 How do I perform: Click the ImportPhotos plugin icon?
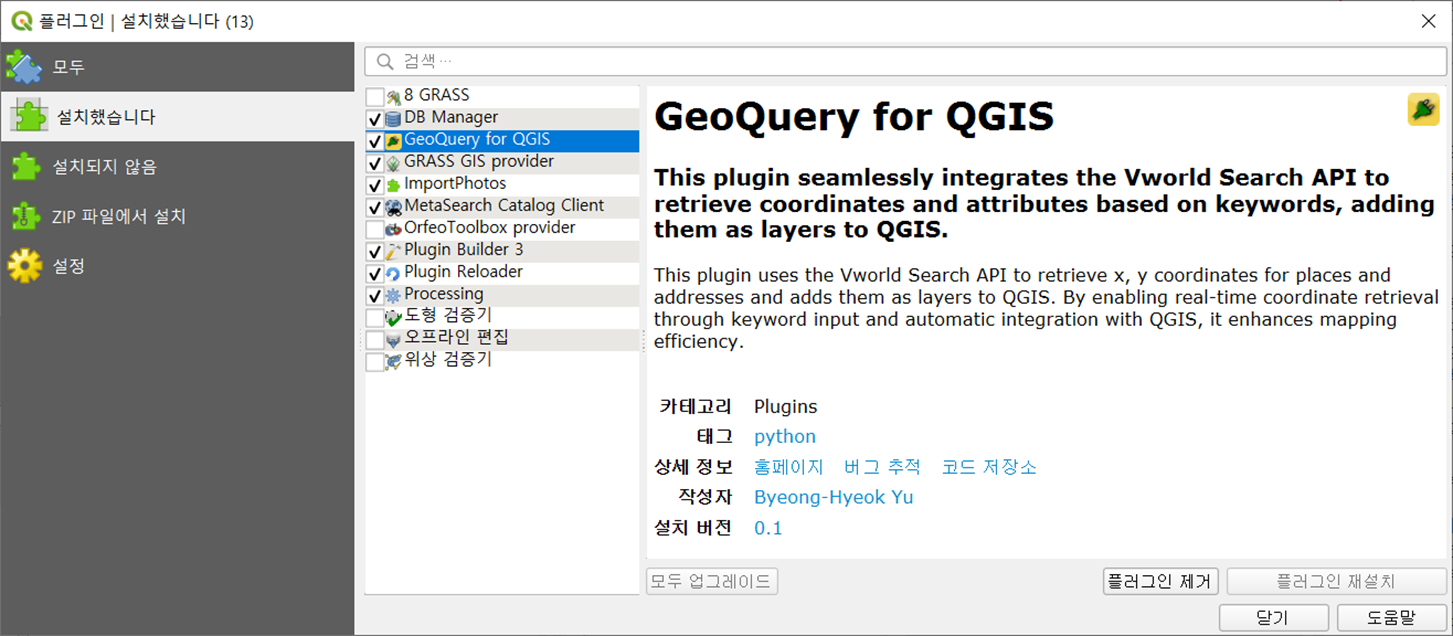tap(394, 184)
